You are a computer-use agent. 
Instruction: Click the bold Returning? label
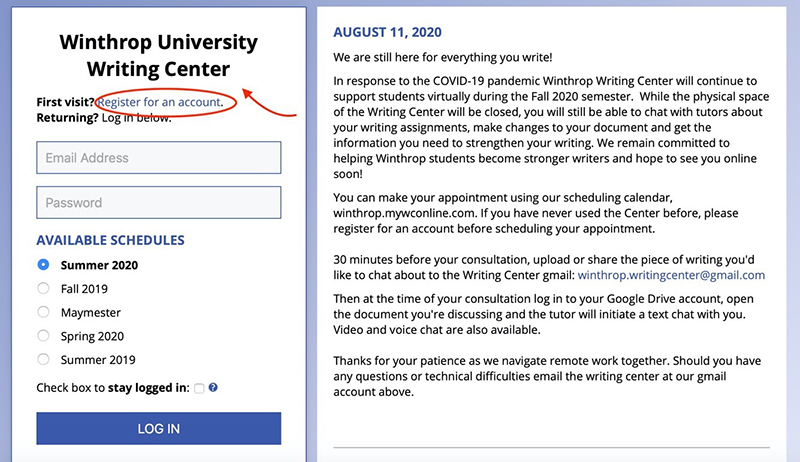[x=67, y=118]
